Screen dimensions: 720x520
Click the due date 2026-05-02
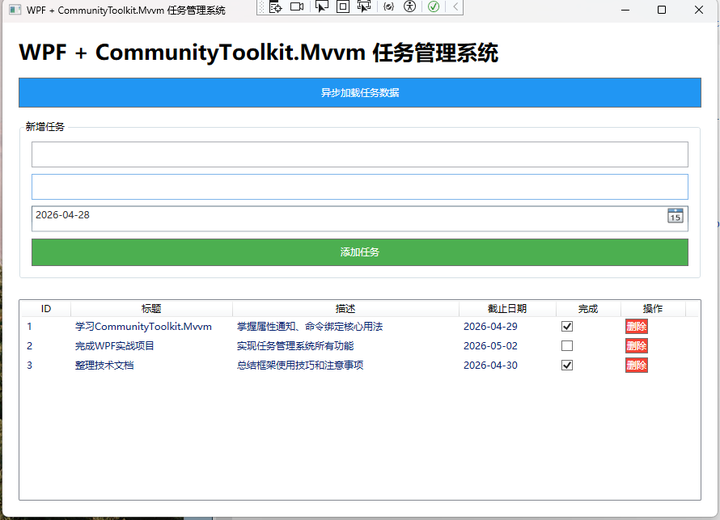click(490, 346)
